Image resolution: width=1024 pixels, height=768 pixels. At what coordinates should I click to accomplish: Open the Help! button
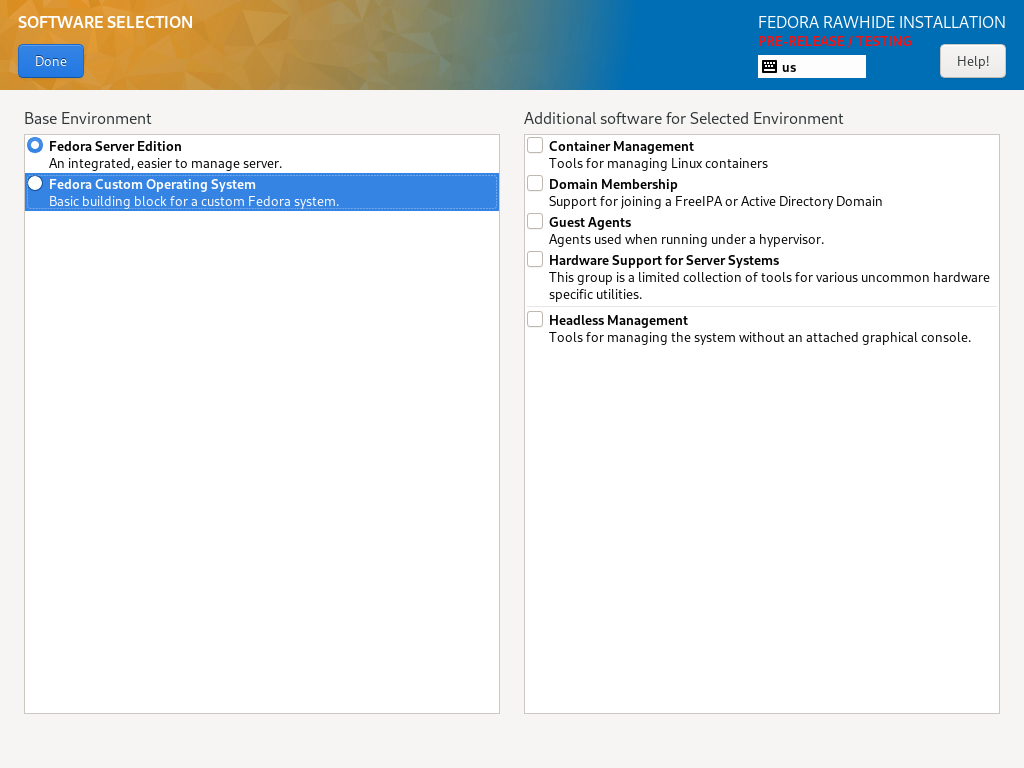click(972, 61)
